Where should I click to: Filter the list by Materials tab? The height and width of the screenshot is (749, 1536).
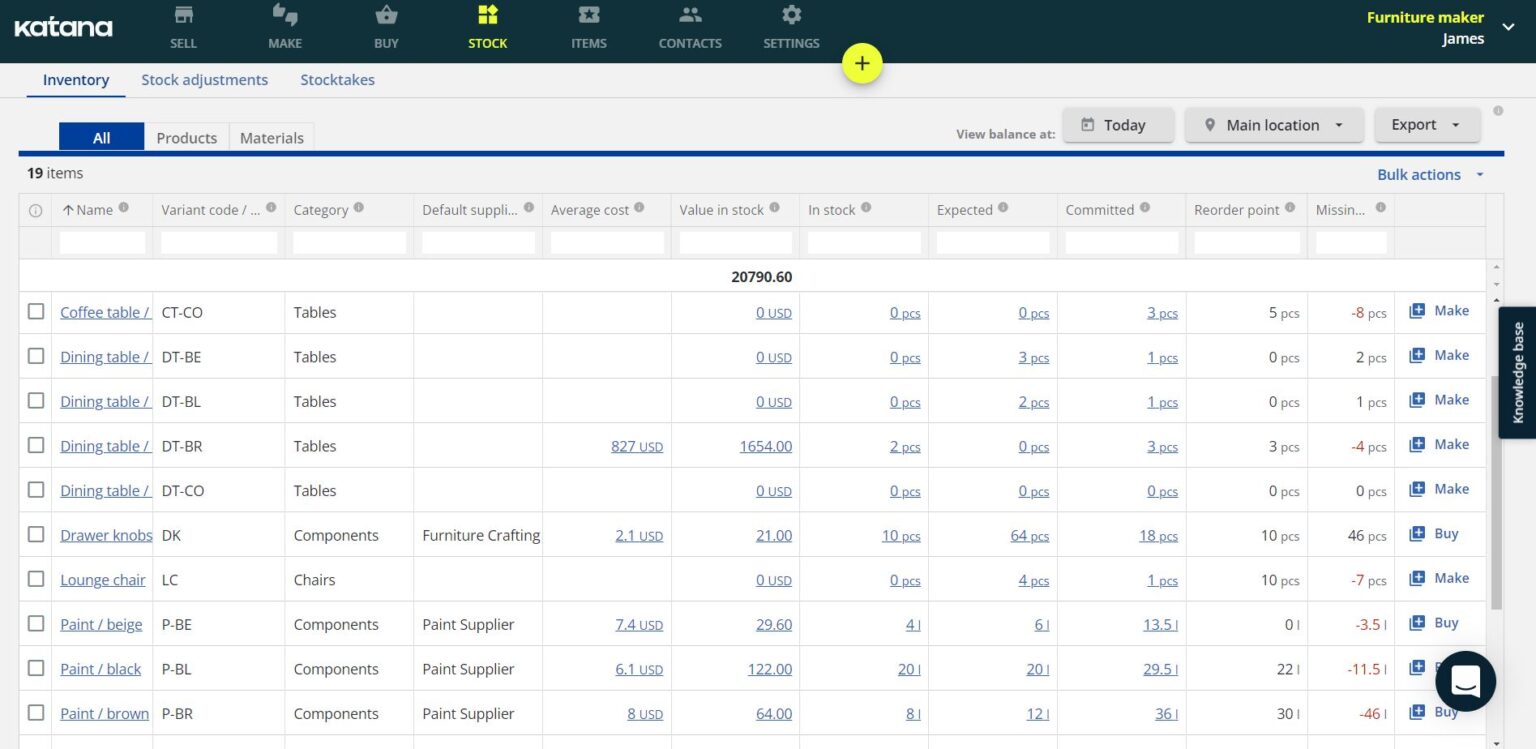[x=271, y=138]
